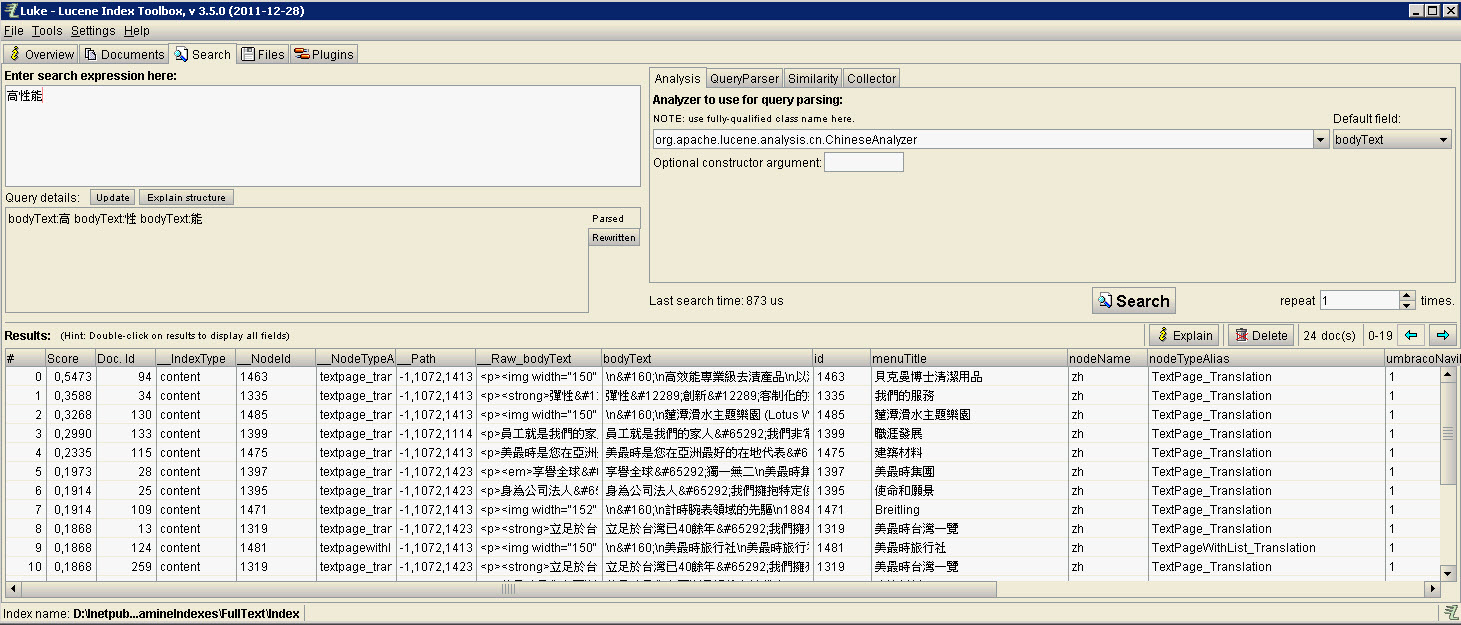Click the __Raw_bodyText column header
Screen dimensions: 1461x625
pyautogui.click(x=538, y=358)
